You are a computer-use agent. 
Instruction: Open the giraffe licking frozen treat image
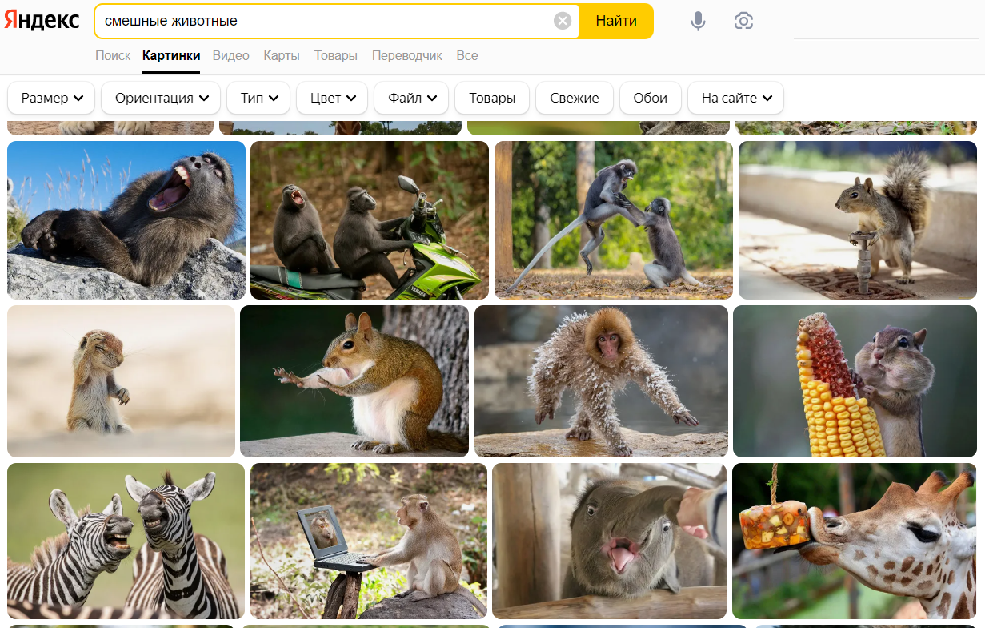point(854,541)
